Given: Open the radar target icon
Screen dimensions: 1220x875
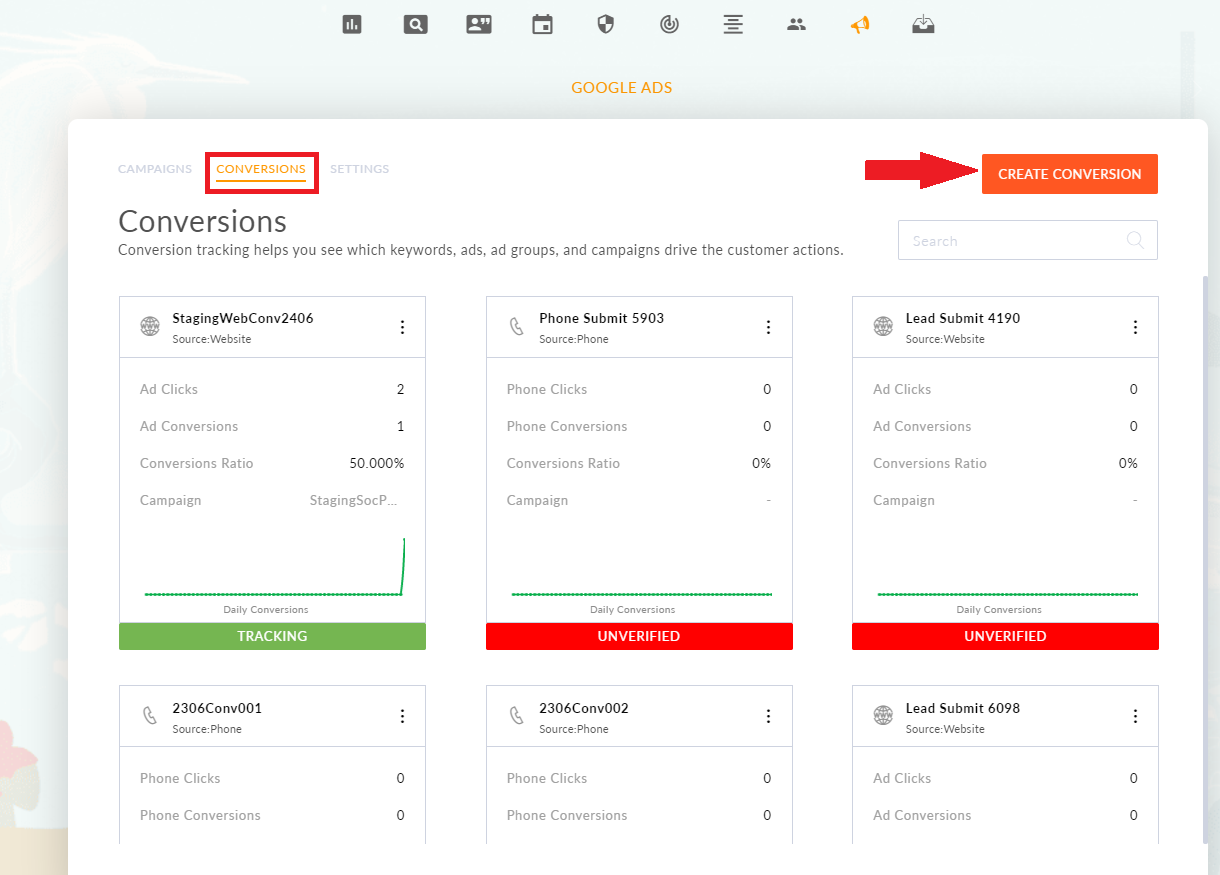Looking at the screenshot, I should point(669,25).
